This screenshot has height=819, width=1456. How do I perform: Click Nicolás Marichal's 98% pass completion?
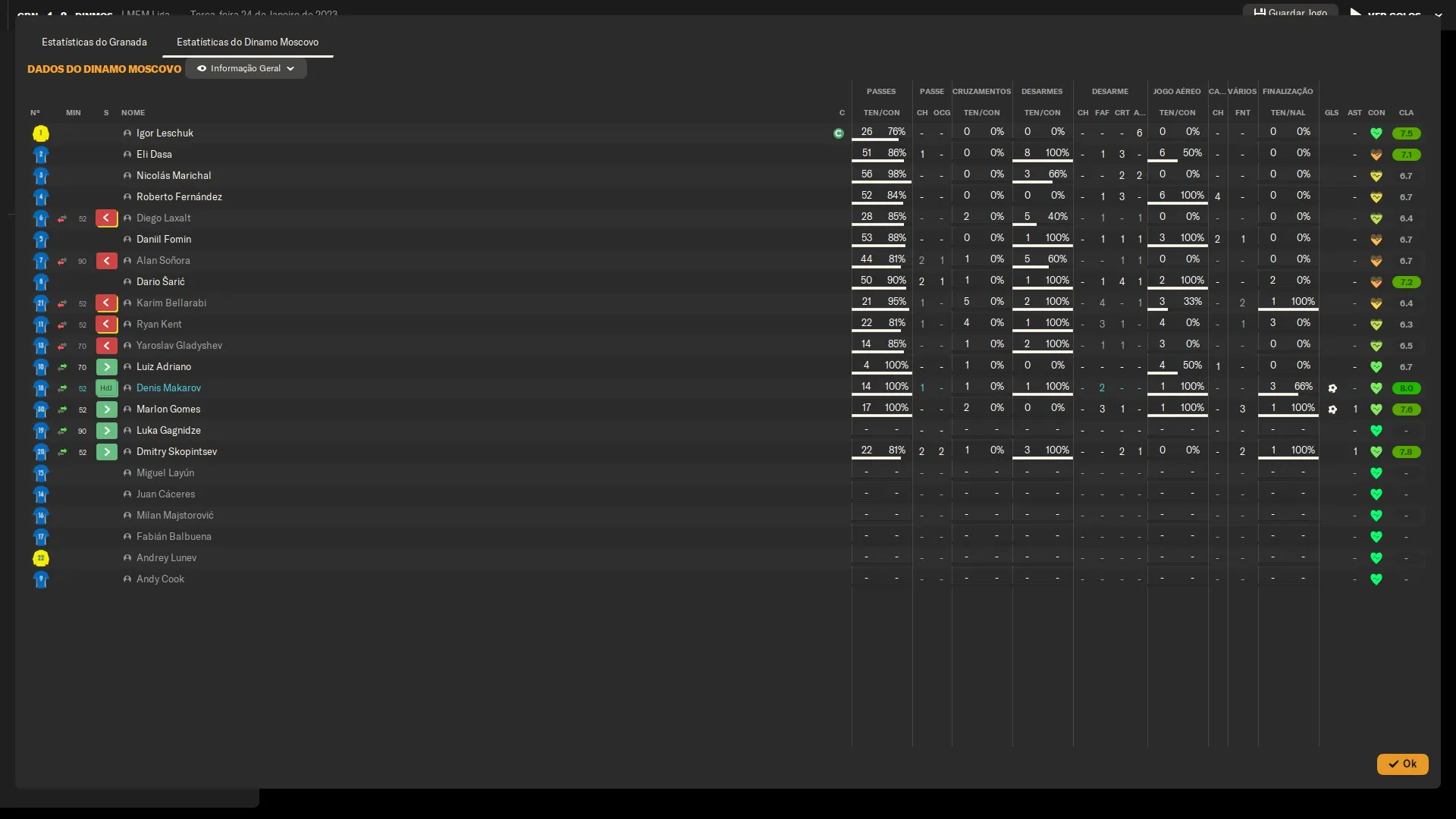pos(897,174)
